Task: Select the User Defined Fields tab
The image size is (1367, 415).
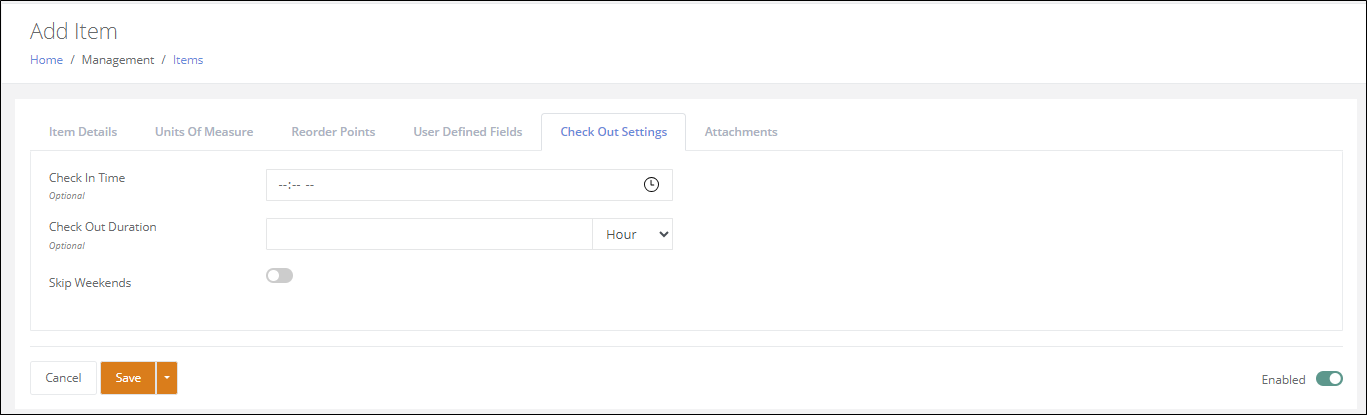Action: tap(468, 132)
